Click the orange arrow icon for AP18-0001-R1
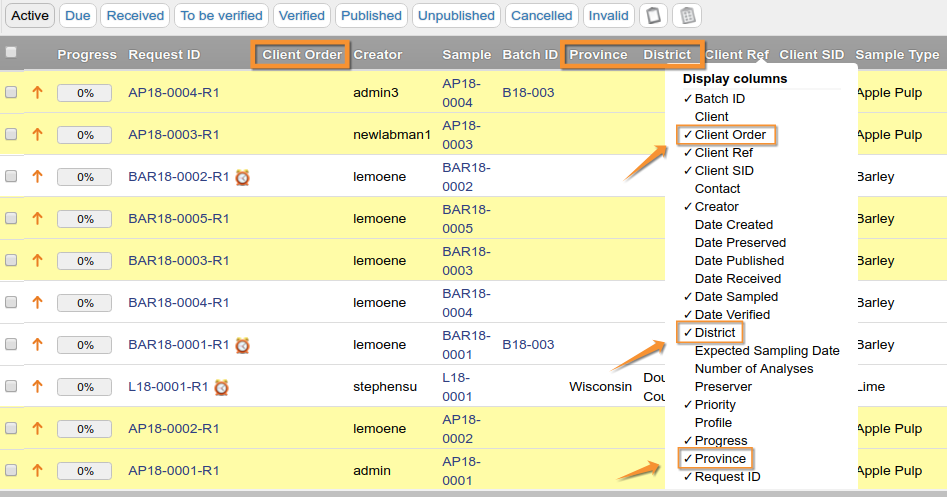This screenshot has height=497, width=947. (x=38, y=471)
